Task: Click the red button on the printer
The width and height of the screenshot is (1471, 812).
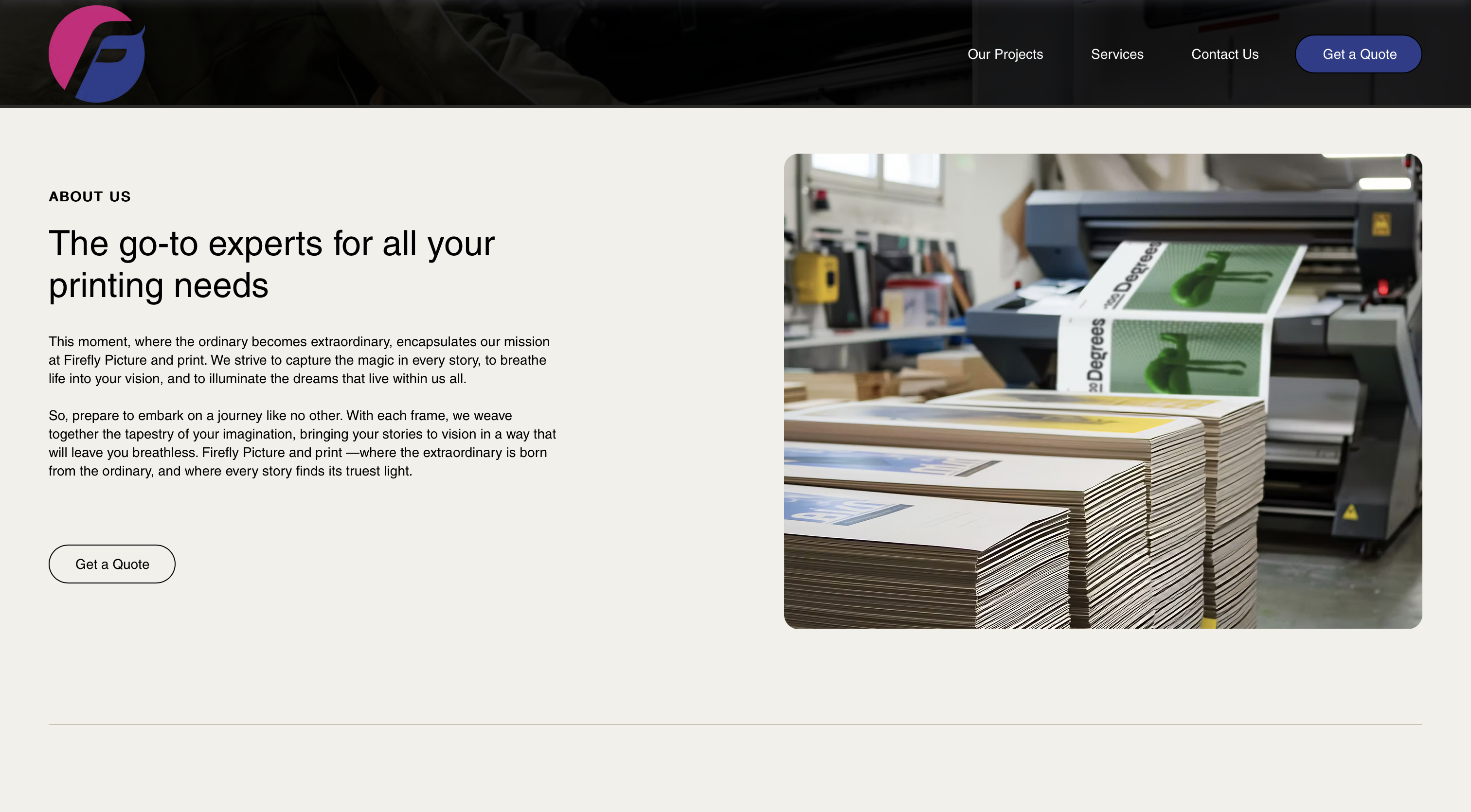Action: pyautogui.click(x=1382, y=286)
